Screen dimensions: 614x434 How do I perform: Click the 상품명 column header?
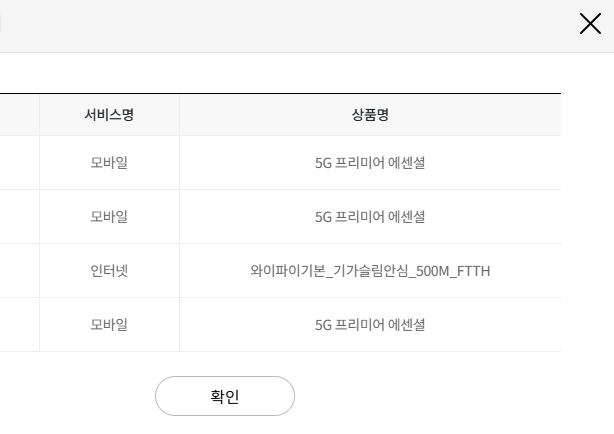[370, 115]
